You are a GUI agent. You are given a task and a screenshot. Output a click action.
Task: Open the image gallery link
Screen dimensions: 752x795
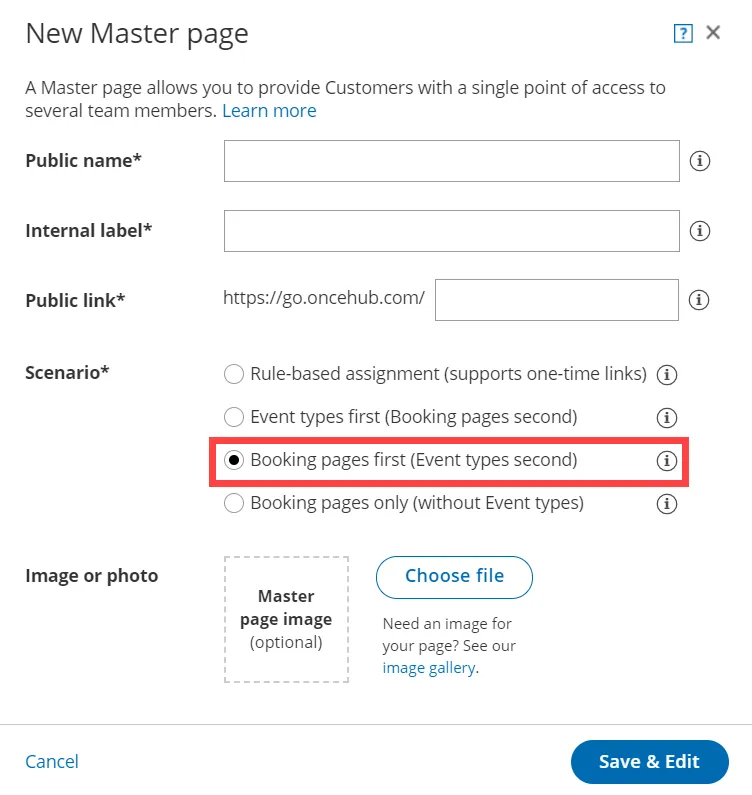click(x=429, y=668)
